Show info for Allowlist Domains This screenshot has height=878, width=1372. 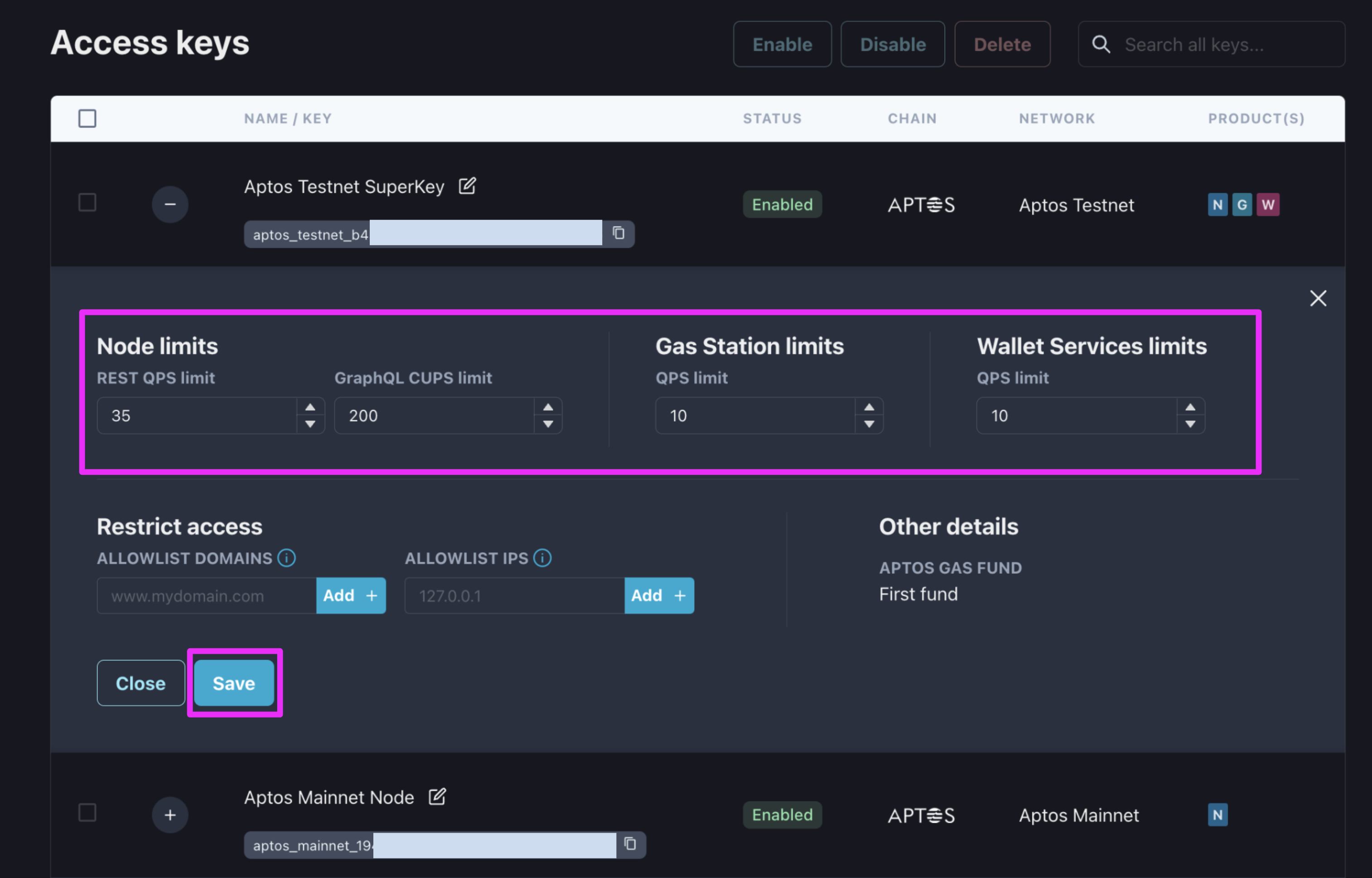pyautogui.click(x=286, y=558)
